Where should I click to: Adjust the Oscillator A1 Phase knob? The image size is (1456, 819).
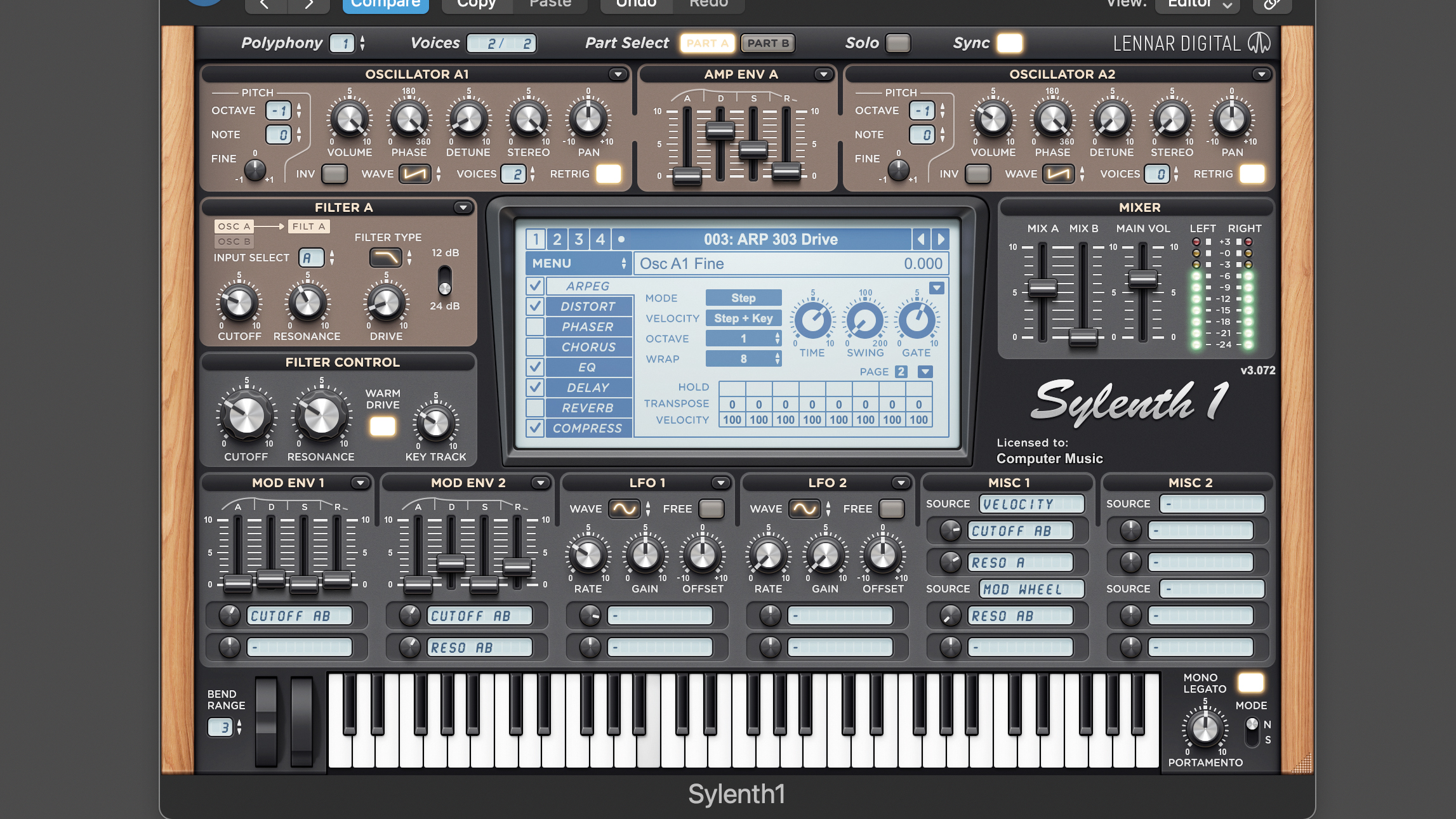pos(409,119)
